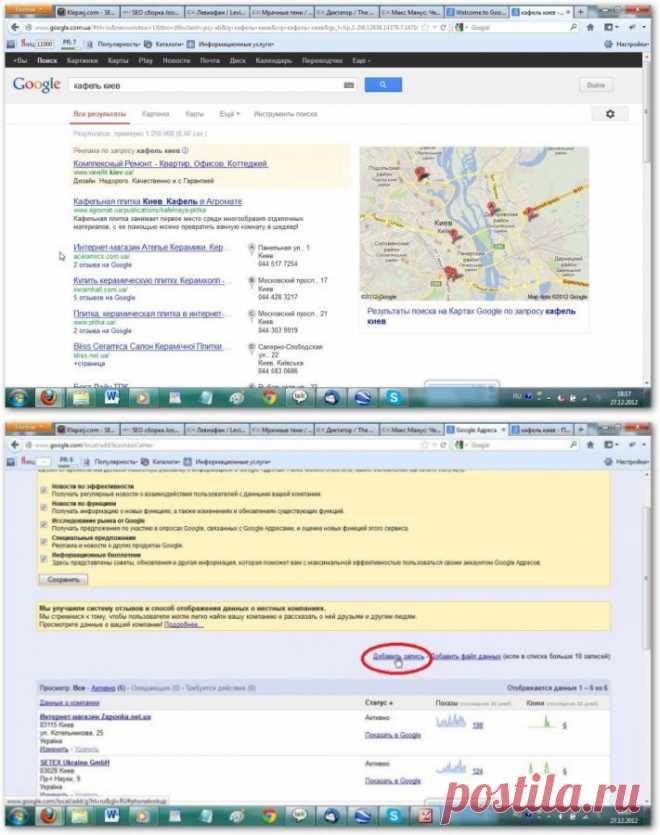This screenshot has width=660, height=835.
Task: Open the on-screen keyboard icon in Google search box
Action: [x=349, y=85]
